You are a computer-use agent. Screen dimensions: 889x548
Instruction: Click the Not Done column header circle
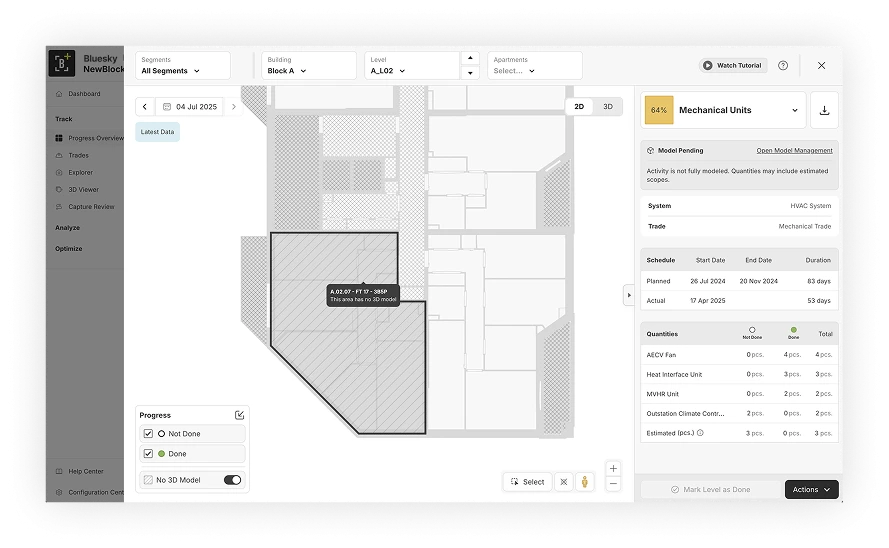(x=752, y=330)
